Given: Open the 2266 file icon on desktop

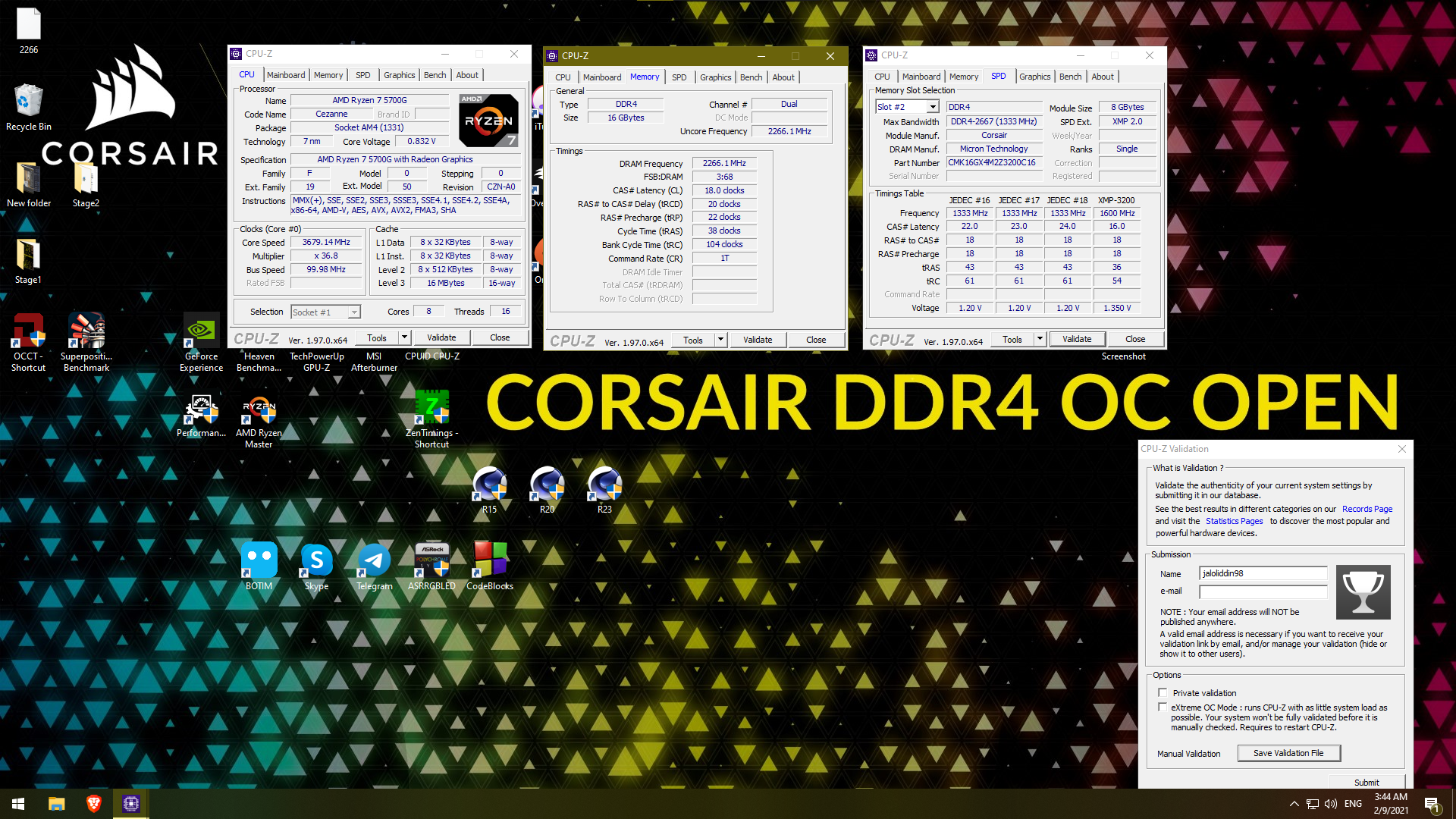Looking at the screenshot, I should point(28,30).
